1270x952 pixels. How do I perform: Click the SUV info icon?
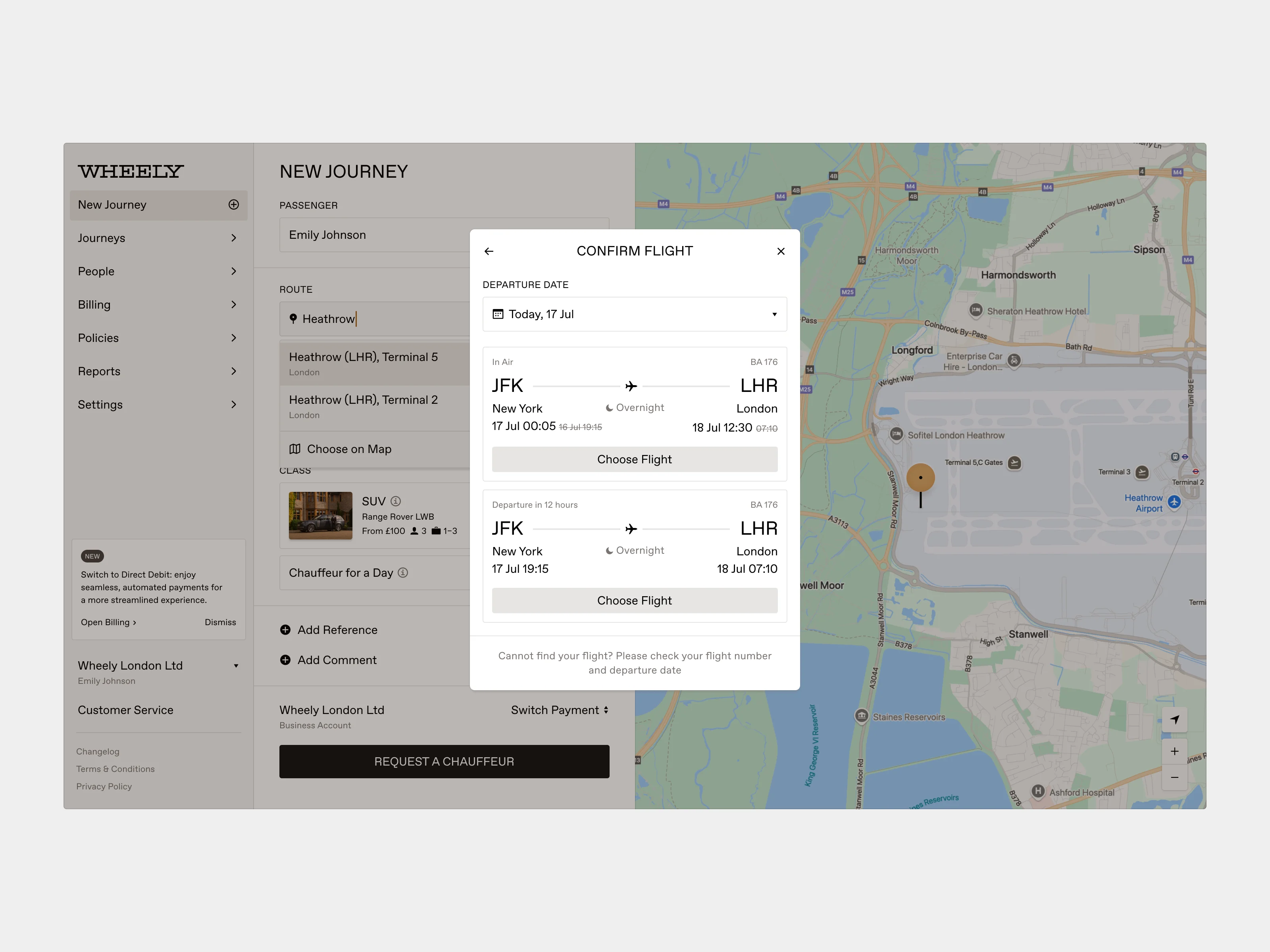coord(396,501)
